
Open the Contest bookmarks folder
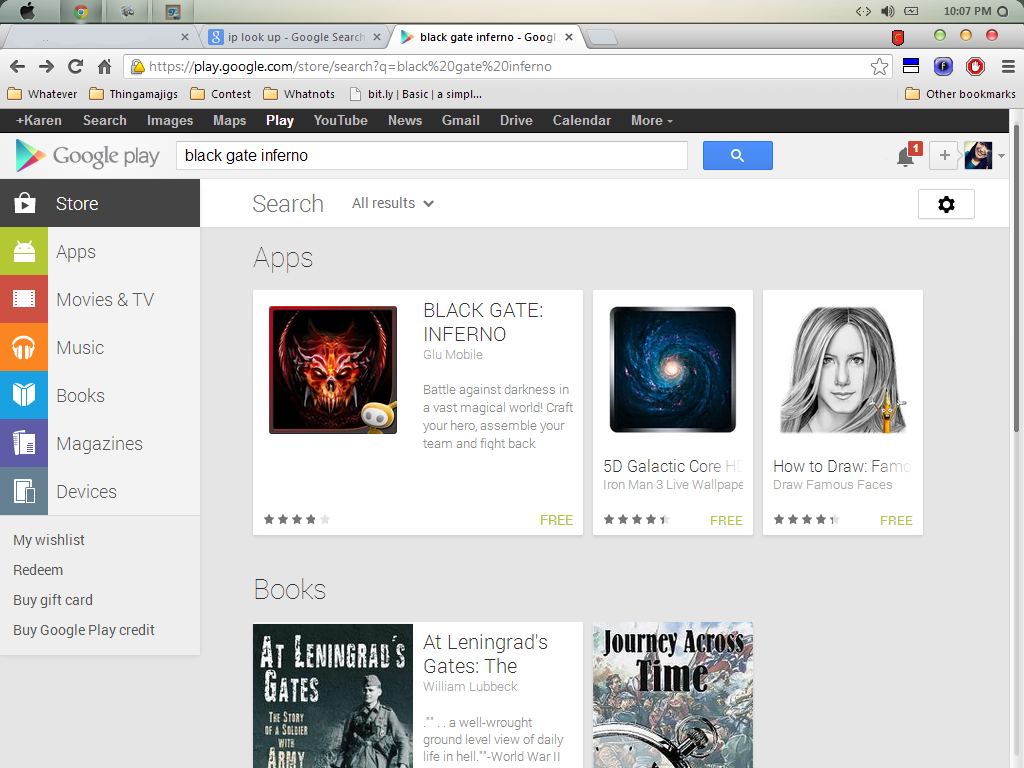[221, 94]
